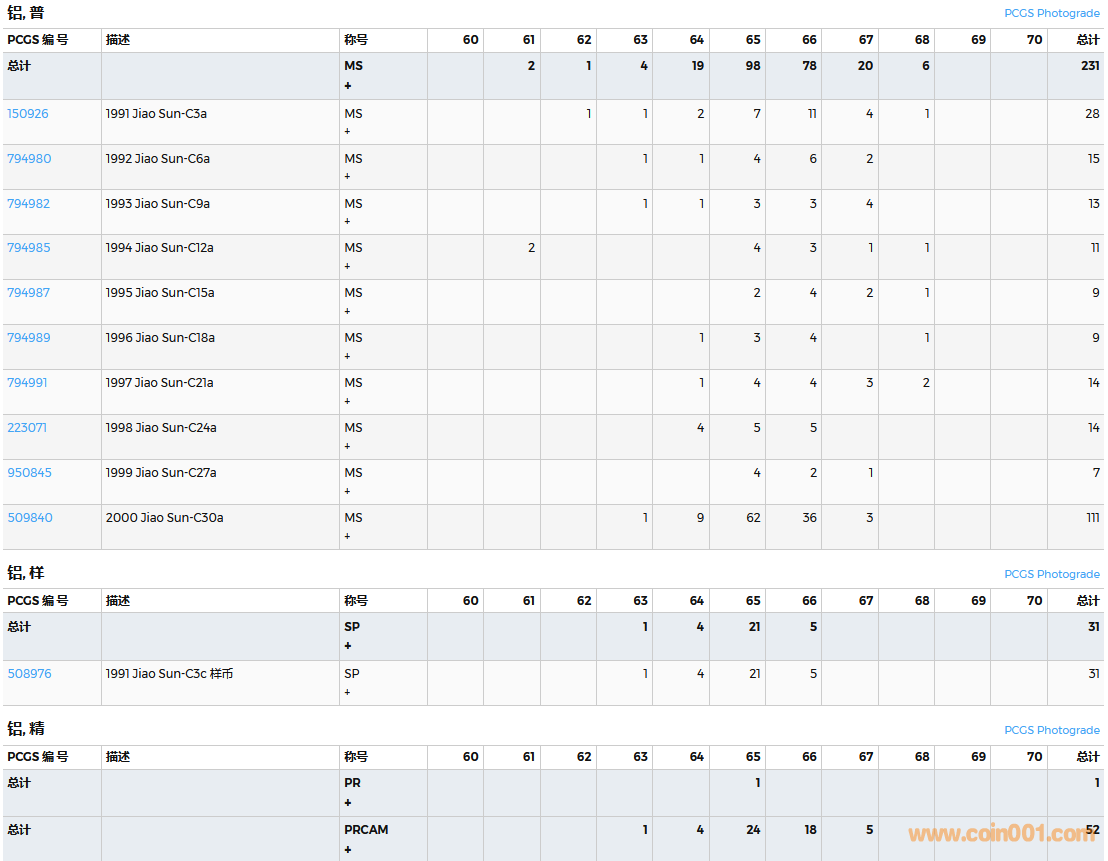Follow the 509840 link for 2000 Jiao

(x=30, y=518)
